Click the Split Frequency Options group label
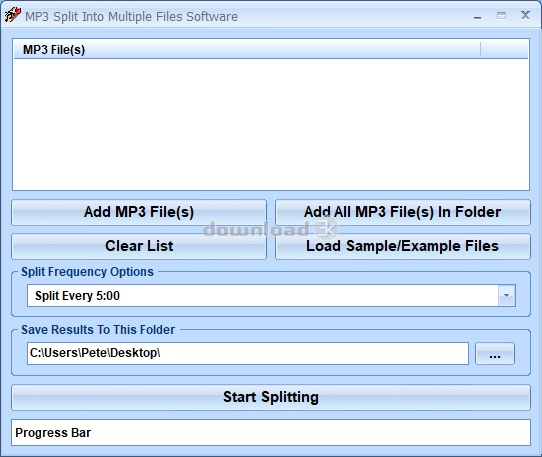542x457 pixels. click(x=87, y=272)
